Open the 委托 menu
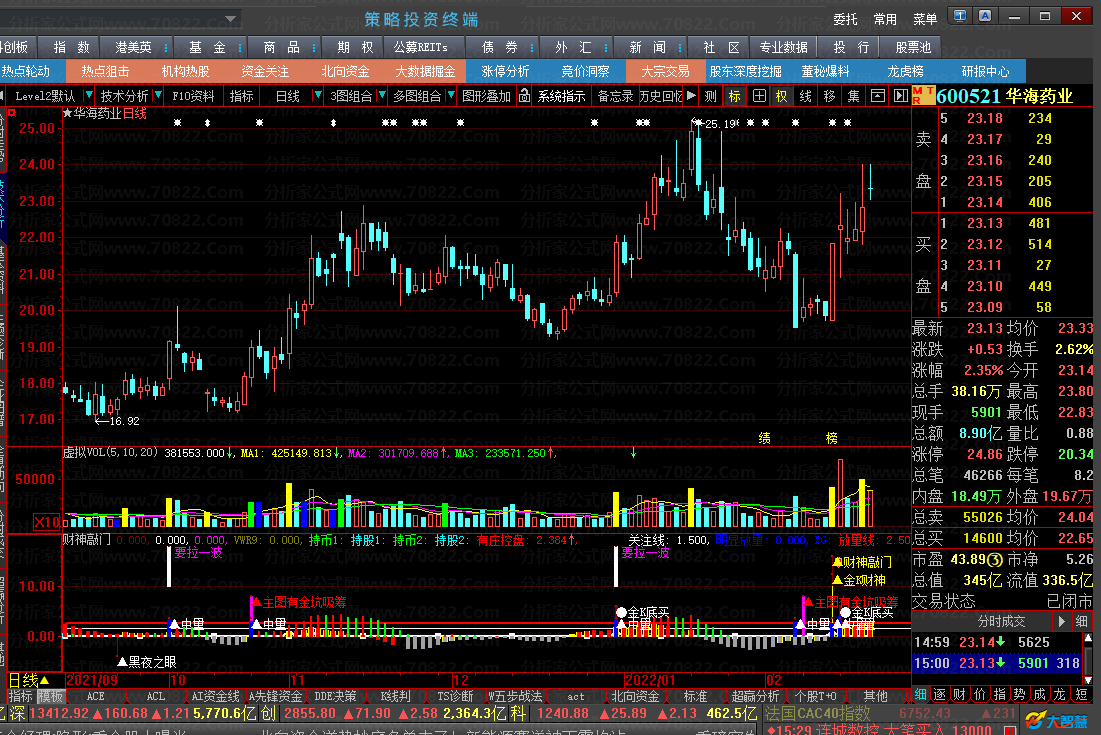This screenshot has width=1101, height=735. click(x=845, y=19)
